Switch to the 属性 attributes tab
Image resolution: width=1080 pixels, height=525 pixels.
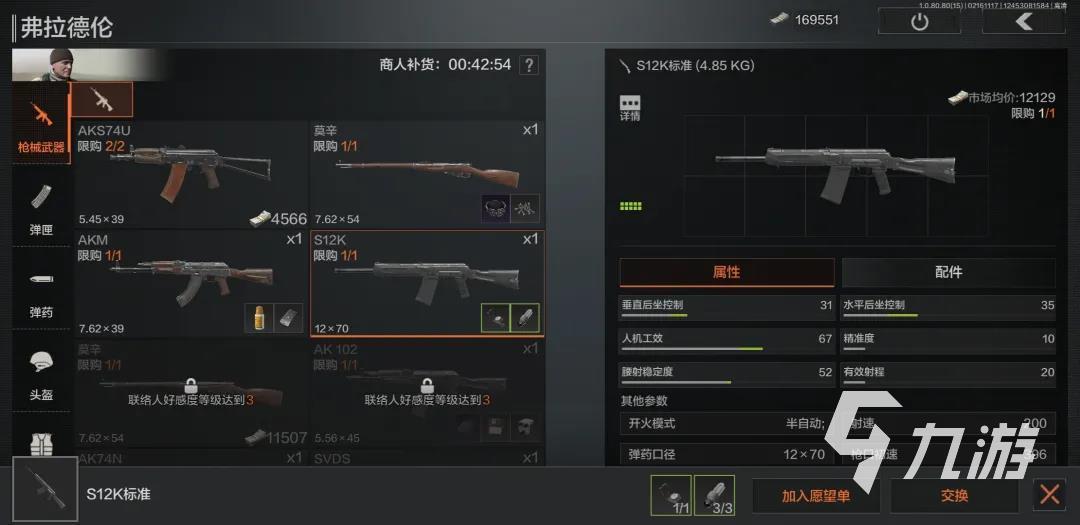pos(727,272)
